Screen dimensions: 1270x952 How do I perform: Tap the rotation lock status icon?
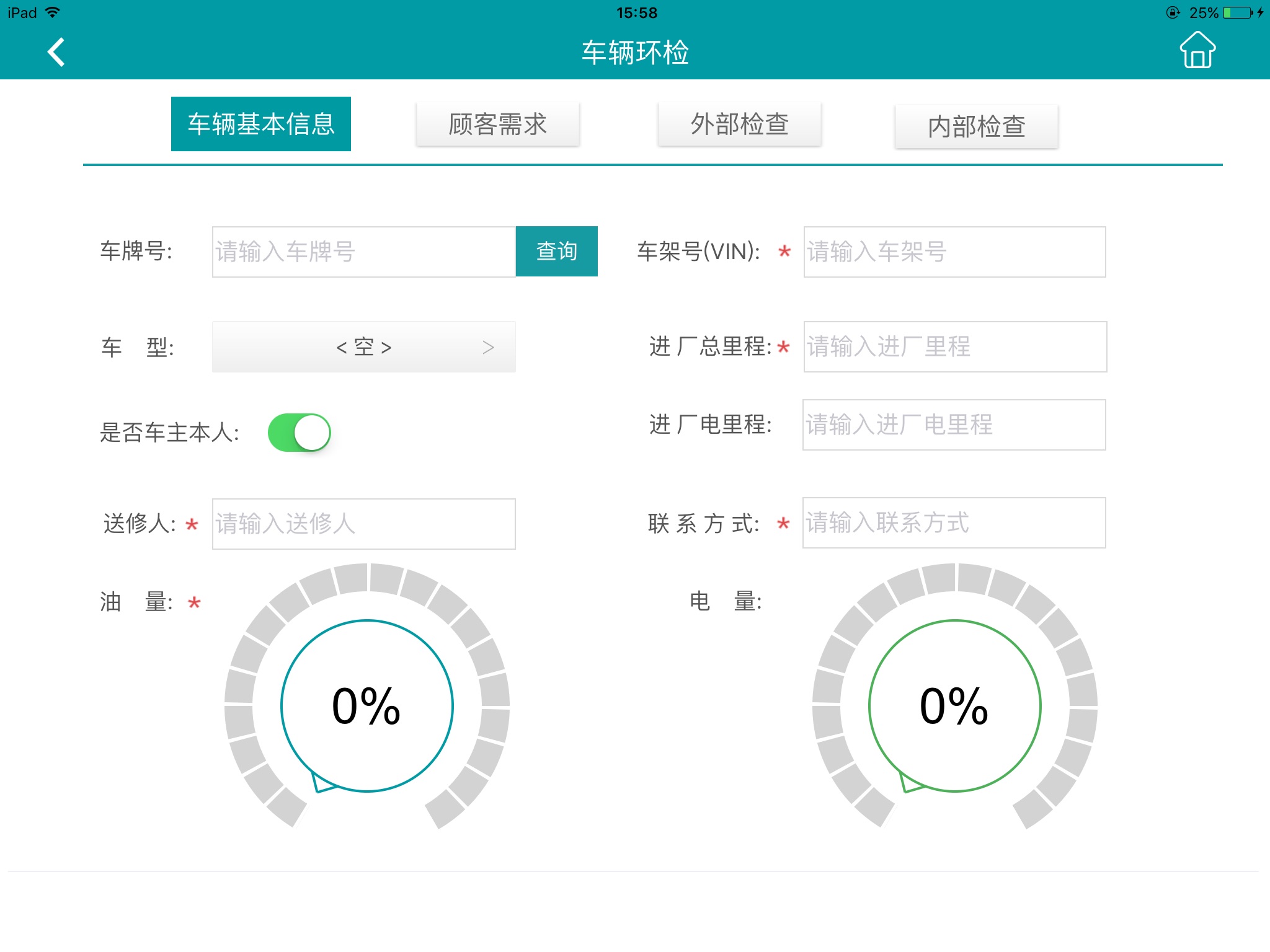point(1173,12)
